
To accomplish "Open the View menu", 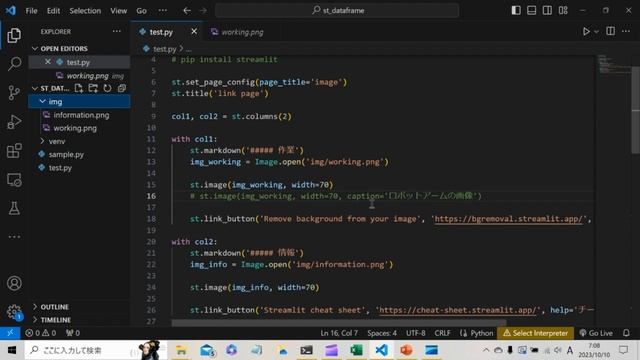I will click(118, 11).
